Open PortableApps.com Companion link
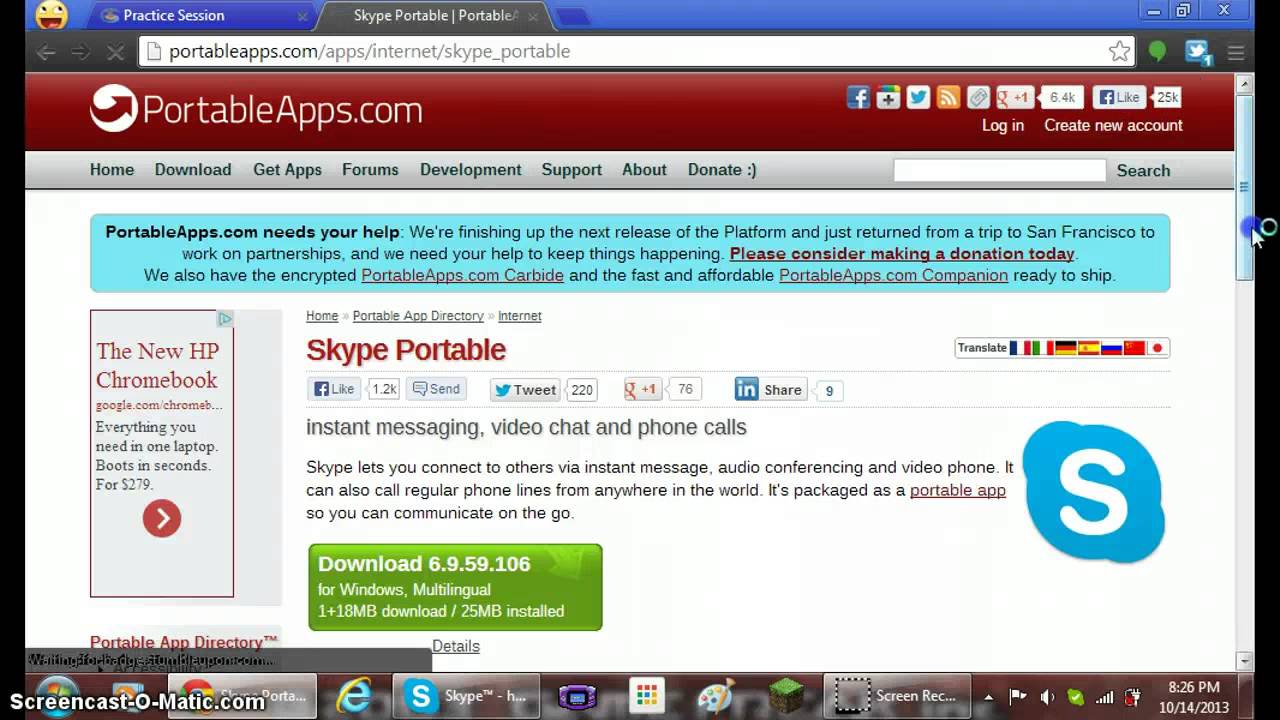 tap(893, 275)
